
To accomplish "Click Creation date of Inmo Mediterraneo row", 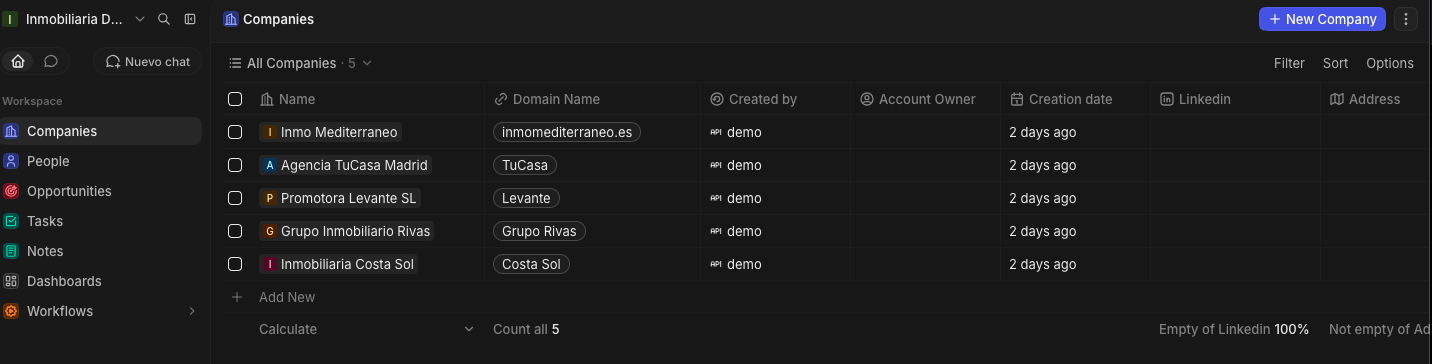I will click(1042, 132).
